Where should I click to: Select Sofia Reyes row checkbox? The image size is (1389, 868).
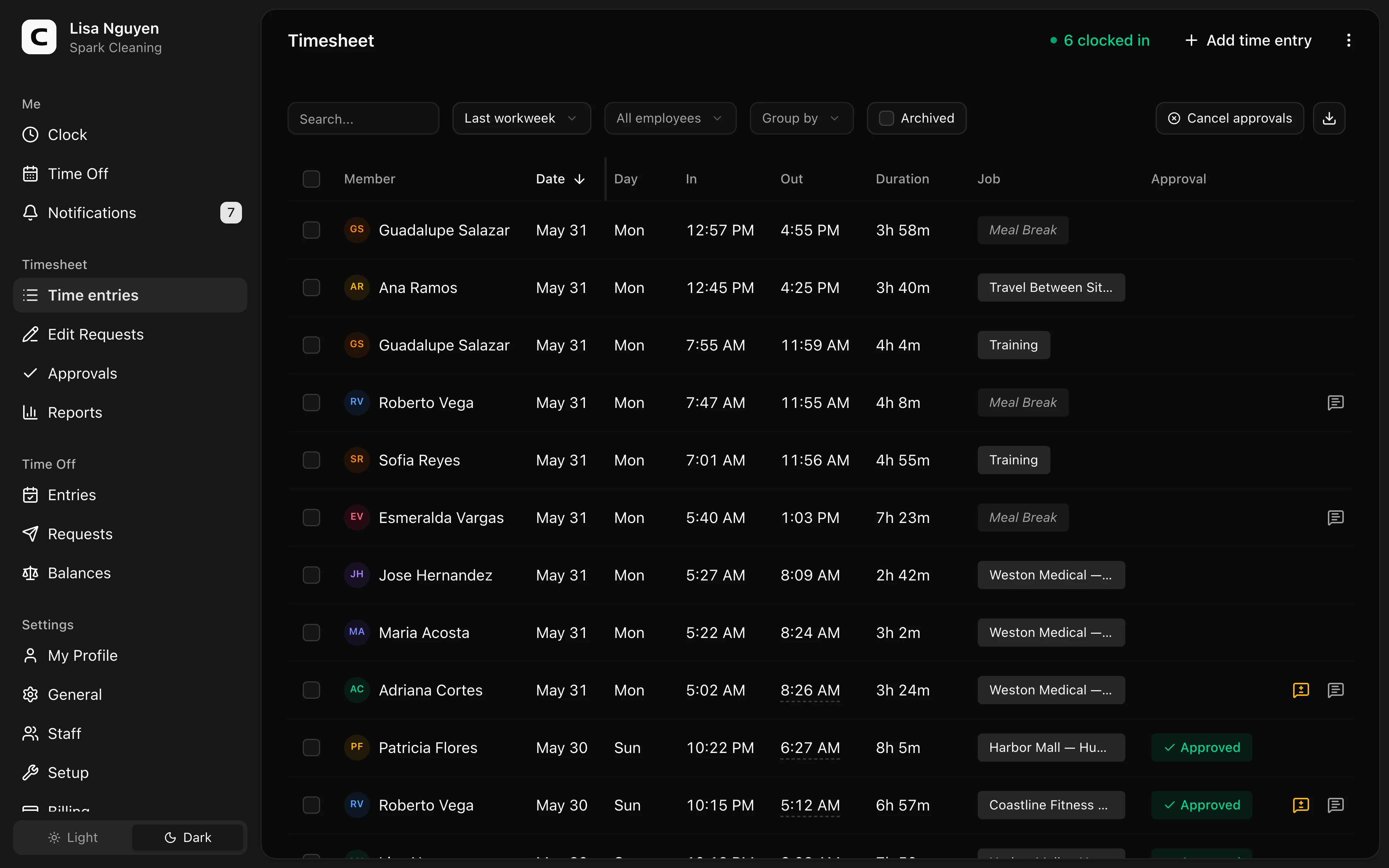311,460
